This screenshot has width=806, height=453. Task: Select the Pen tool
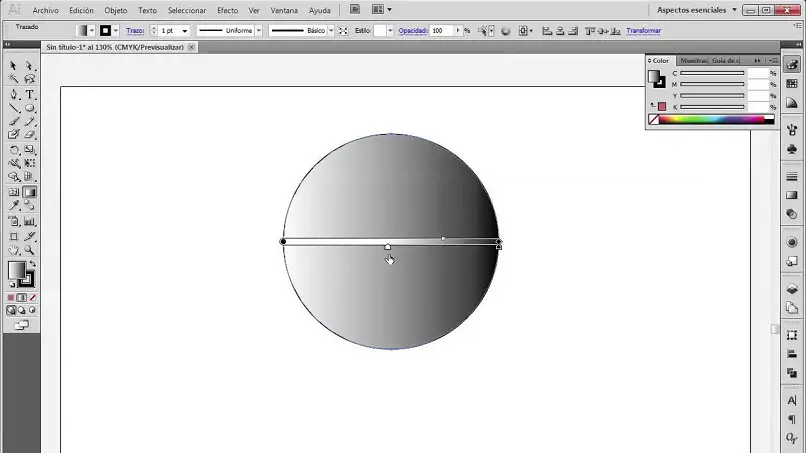(x=13, y=95)
